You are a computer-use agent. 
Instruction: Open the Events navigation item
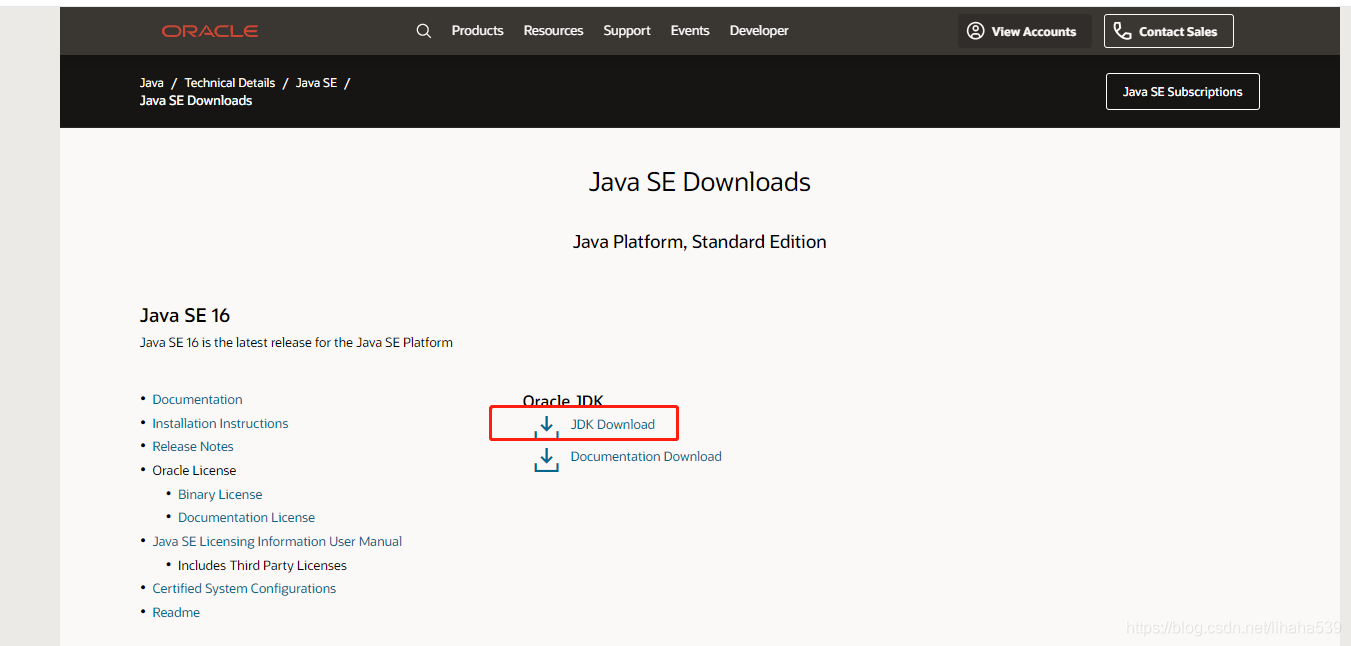tap(690, 30)
